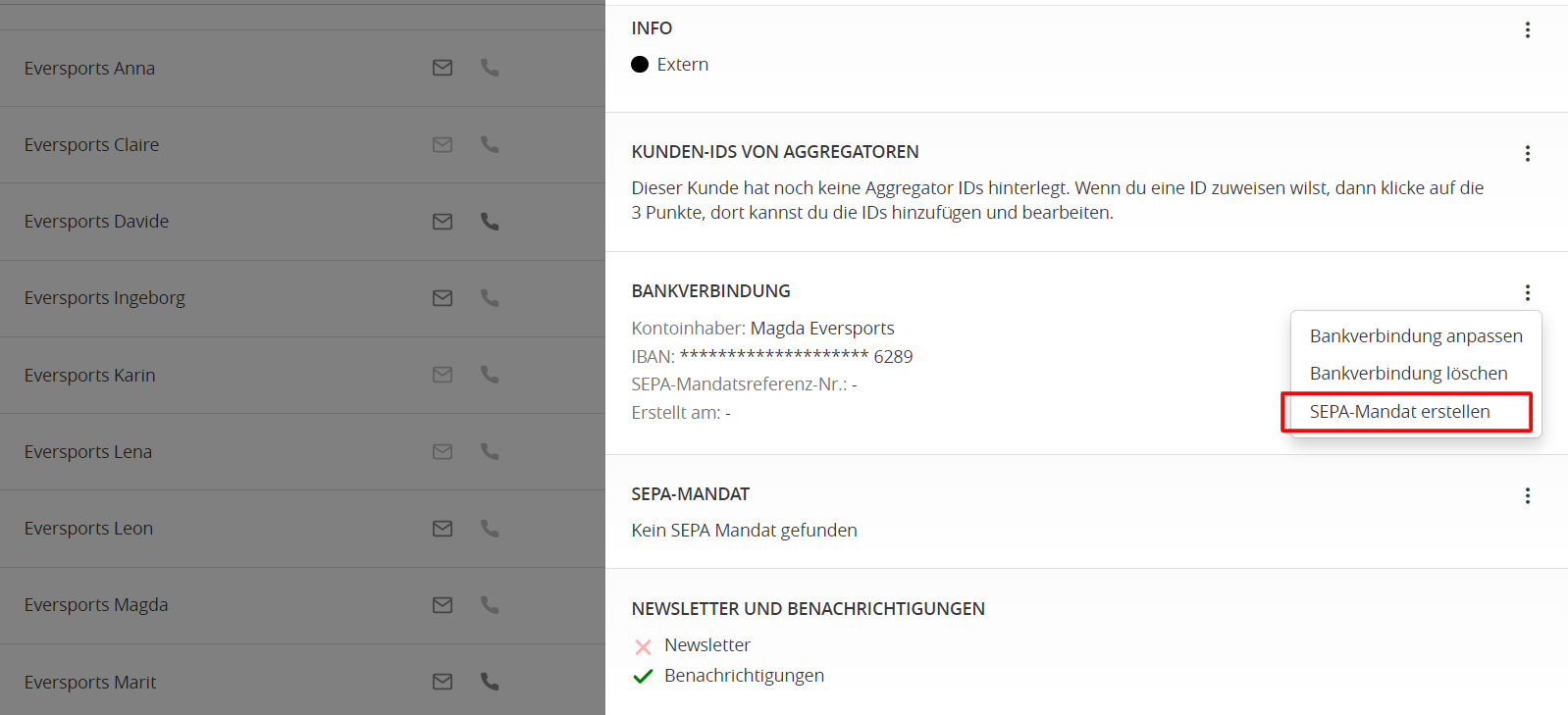This screenshot has height=715, width=1568.
Task: Open the SEPA-Mandat section three-dot menu
Action: click(x=1528, y=496)
